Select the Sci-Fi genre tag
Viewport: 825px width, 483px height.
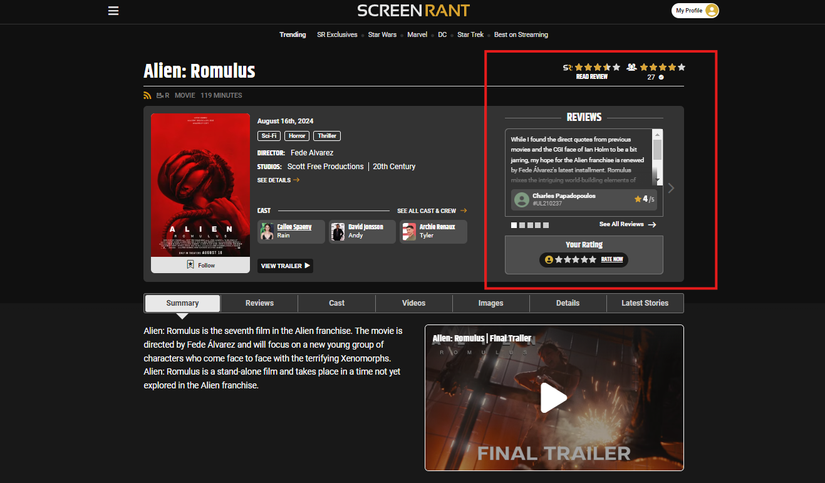(269, 136)
